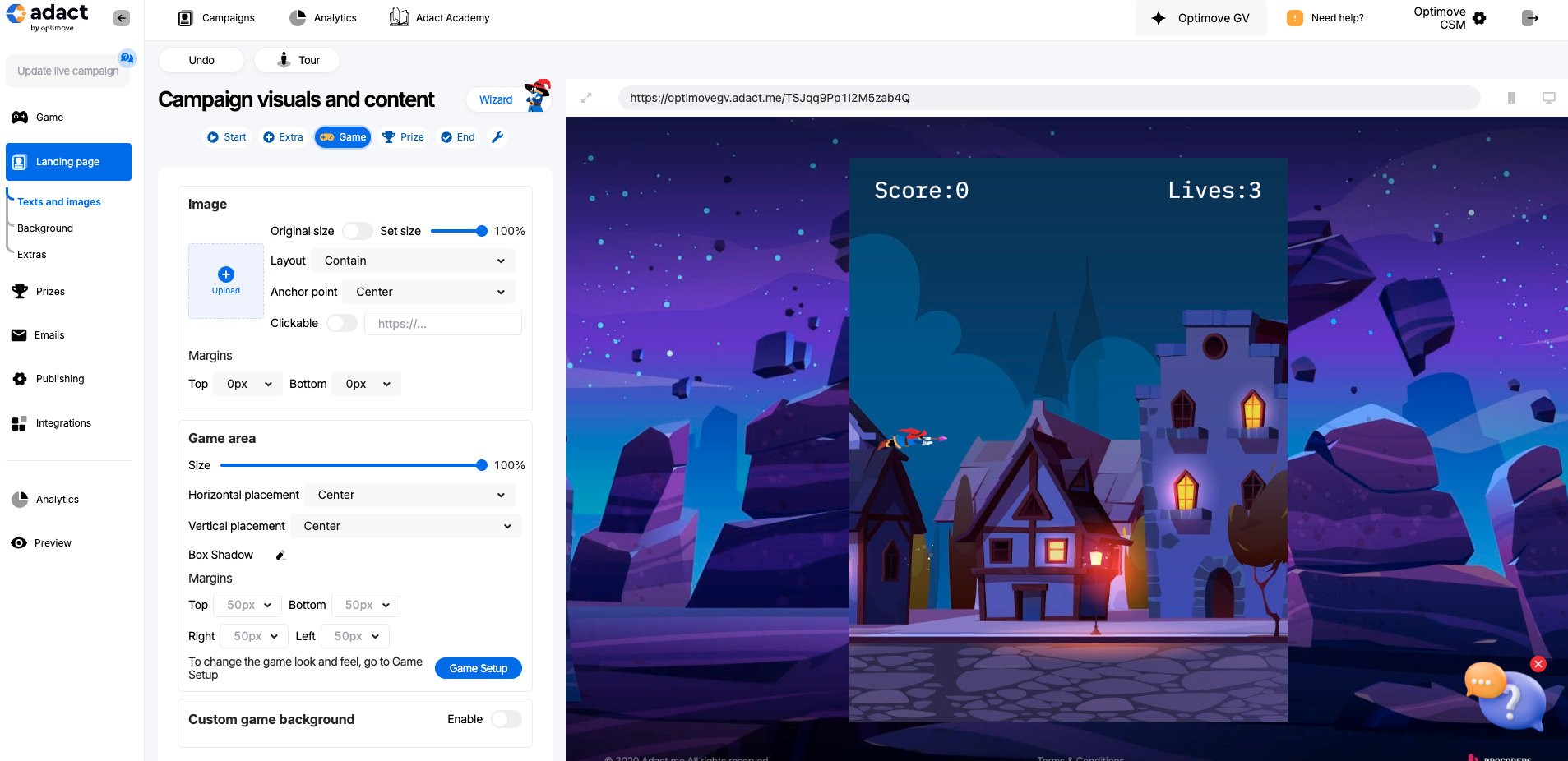Click the wrench settings icon

[x=497, y=137]
